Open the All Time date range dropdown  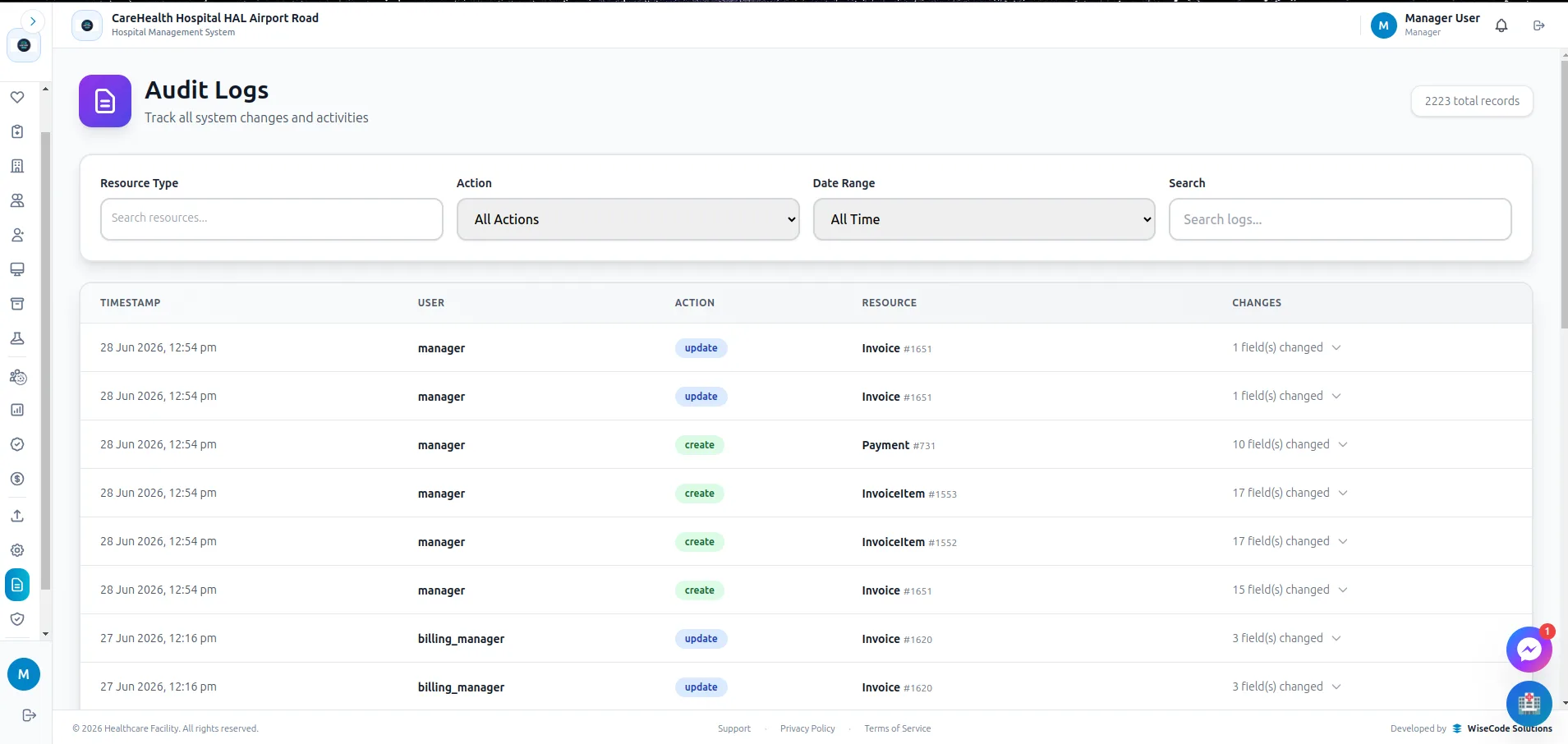984,219
